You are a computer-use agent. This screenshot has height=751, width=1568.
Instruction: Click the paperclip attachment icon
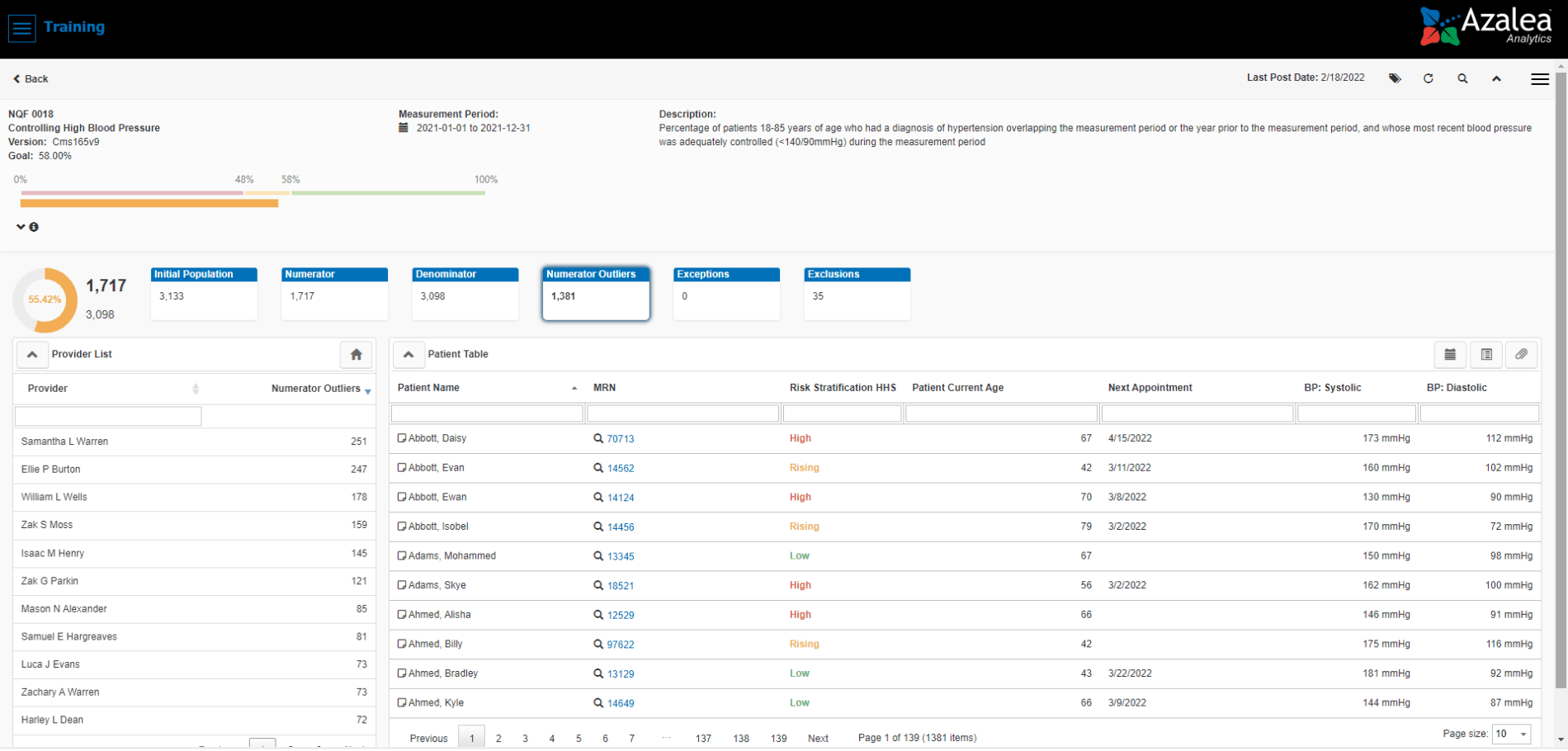[1521, 355]
